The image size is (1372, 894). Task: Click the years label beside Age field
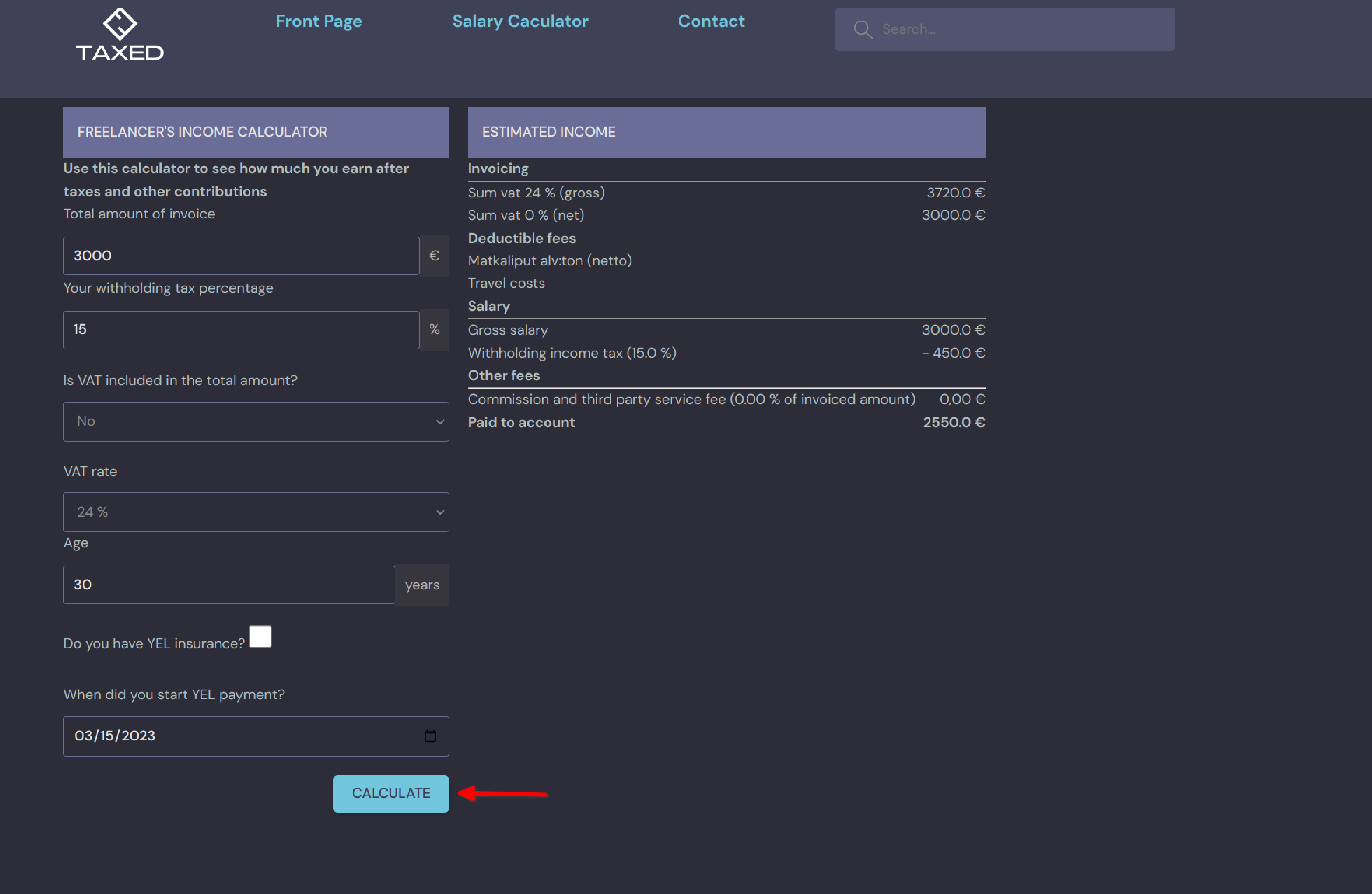click(422, 585)
